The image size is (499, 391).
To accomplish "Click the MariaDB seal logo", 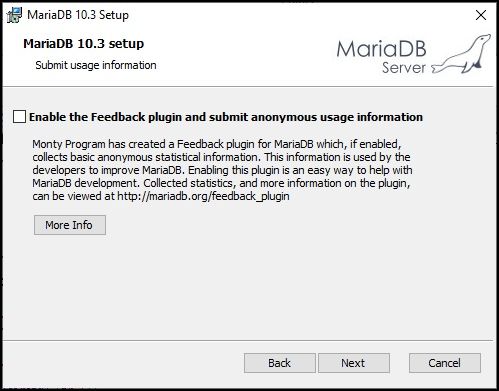I will click(461, 54).
